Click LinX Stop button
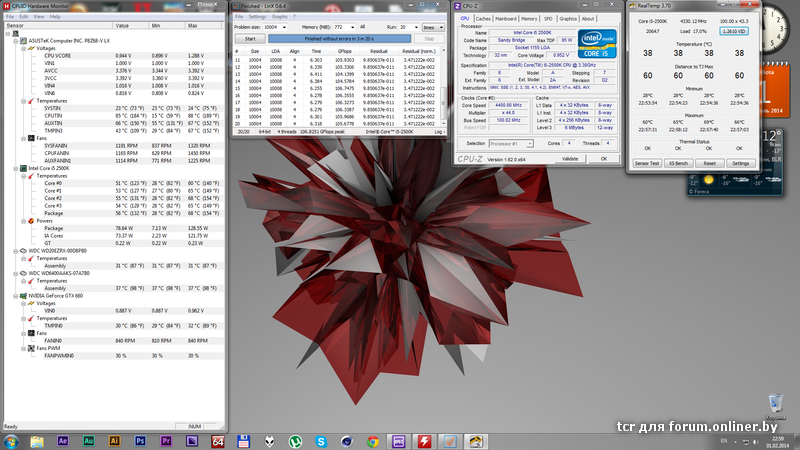800x450 pixels. click(429, 39)
